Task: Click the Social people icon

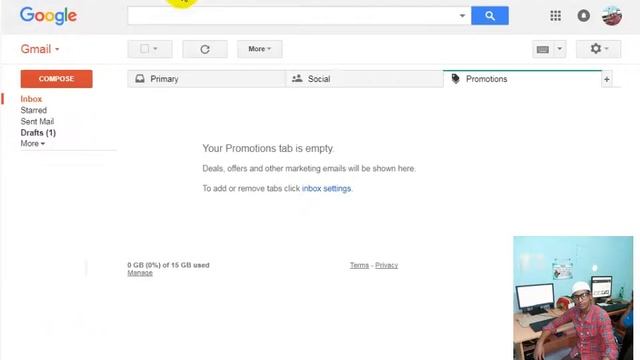Action: [297, 78]
